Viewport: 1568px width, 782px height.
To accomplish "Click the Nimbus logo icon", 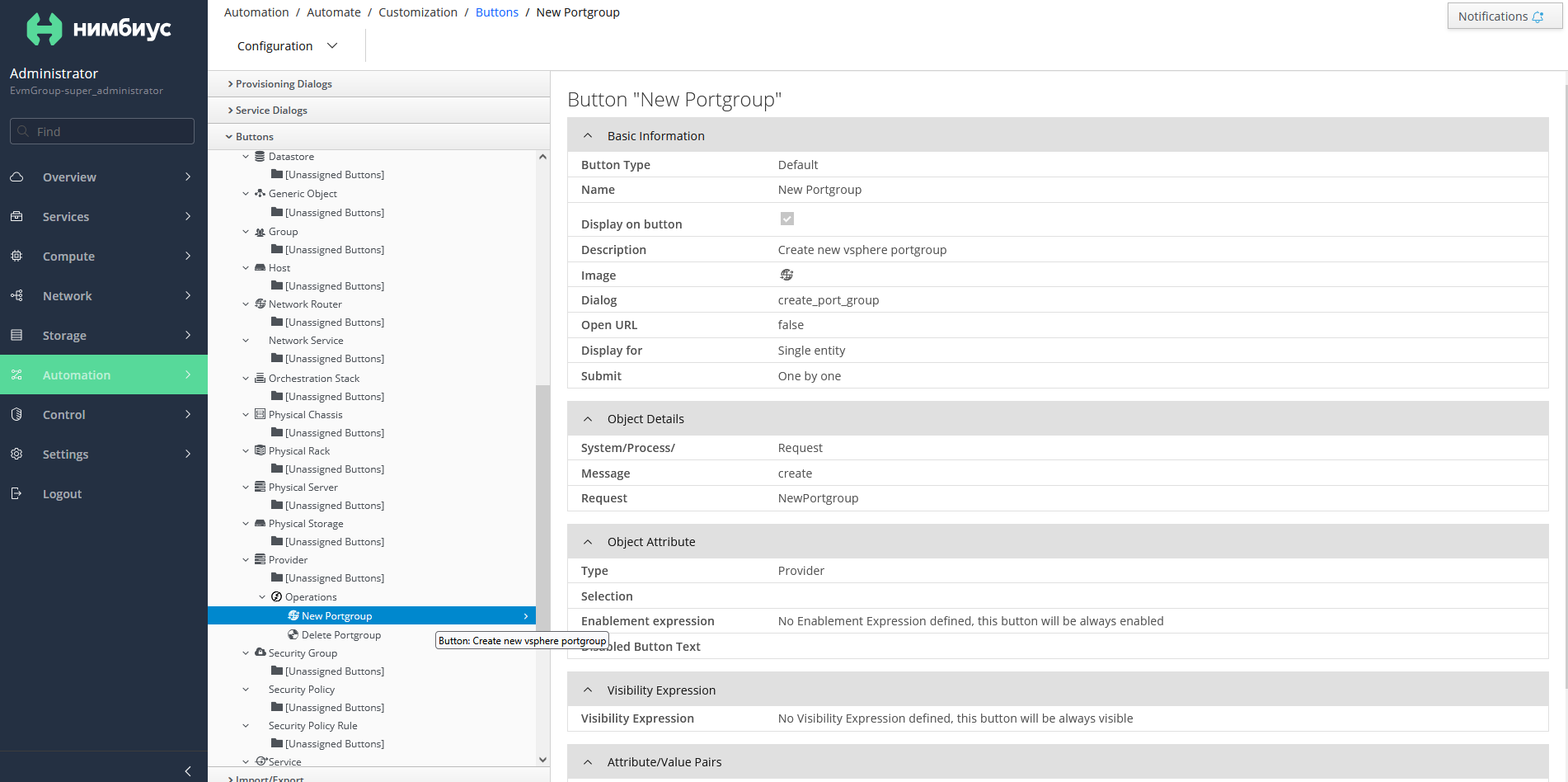I will [45, 29].
